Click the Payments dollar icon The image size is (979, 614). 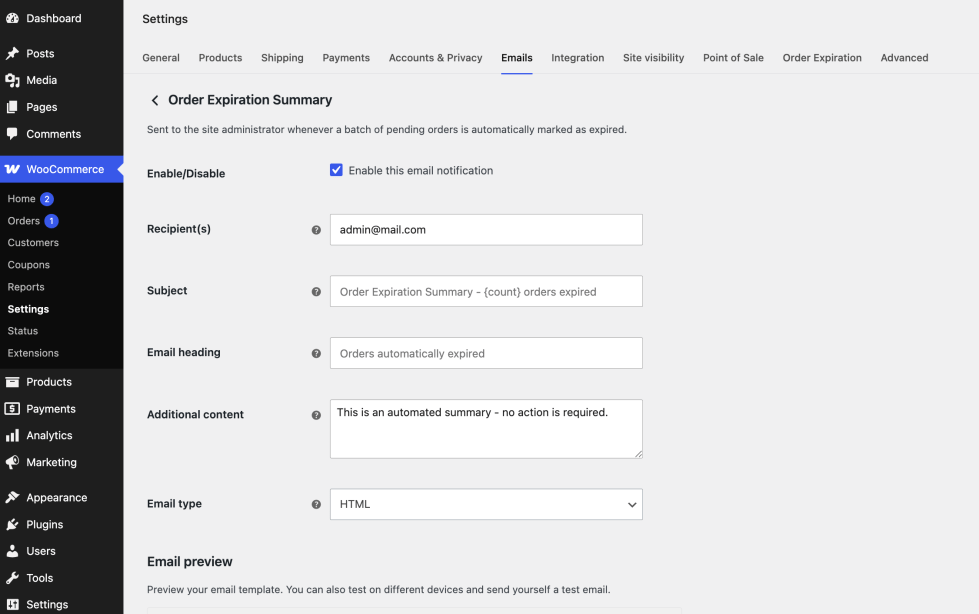point(12,409)
